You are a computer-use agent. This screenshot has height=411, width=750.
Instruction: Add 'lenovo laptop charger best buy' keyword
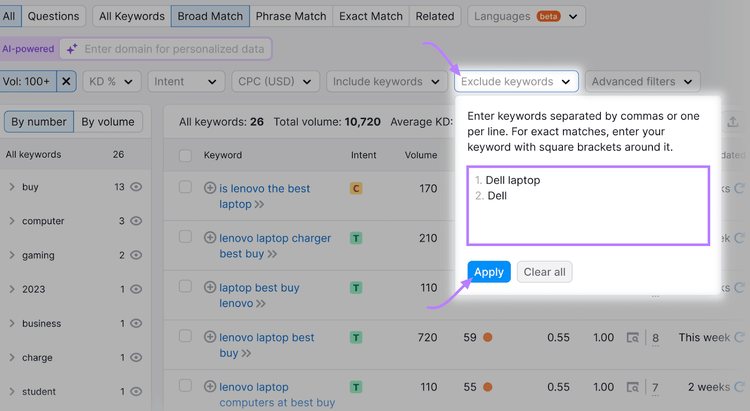point(210,237)
